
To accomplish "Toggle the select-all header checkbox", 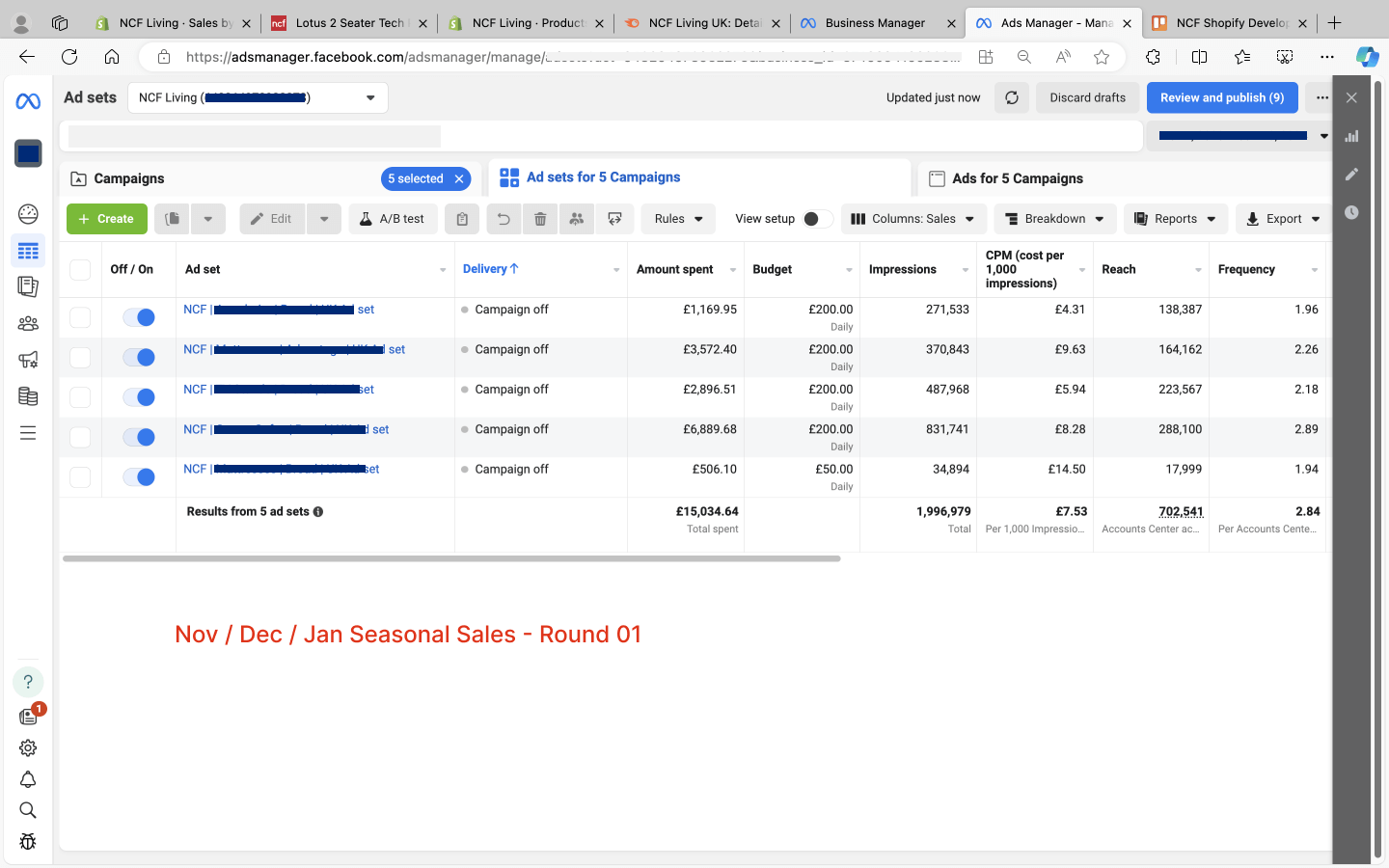I will click(80, 270).
